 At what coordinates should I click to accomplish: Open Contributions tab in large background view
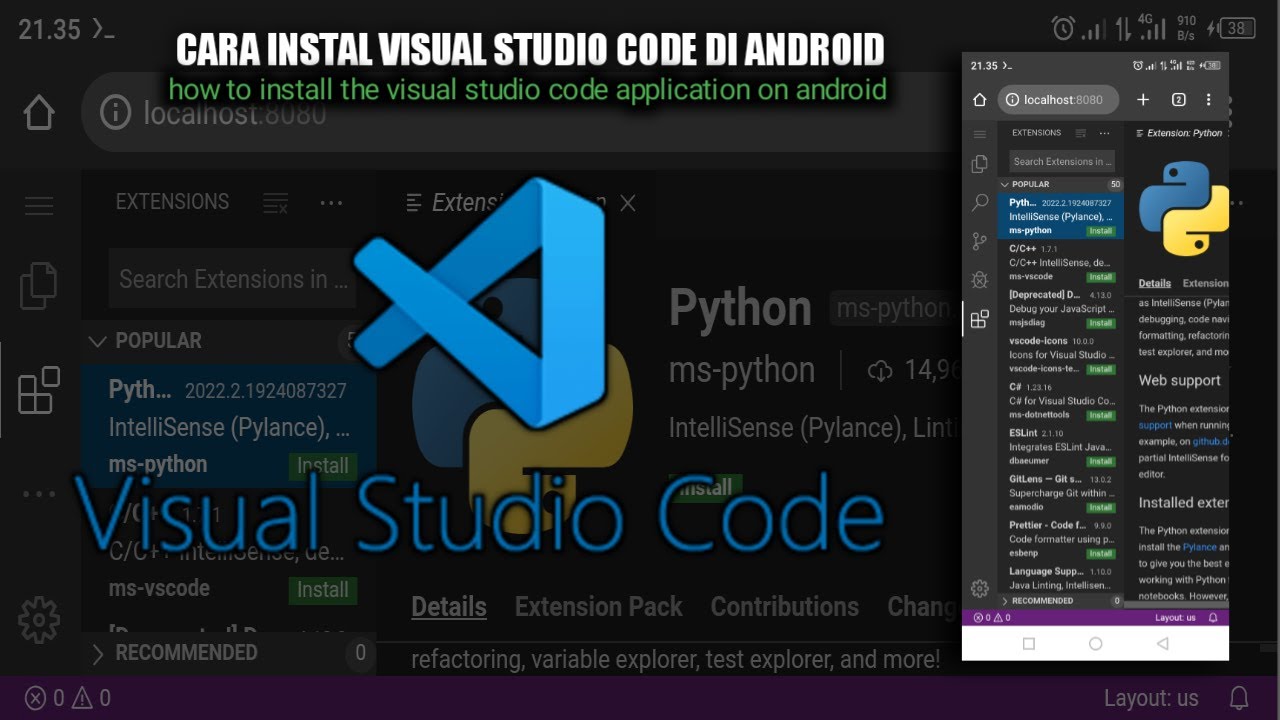tap(784, 607)
